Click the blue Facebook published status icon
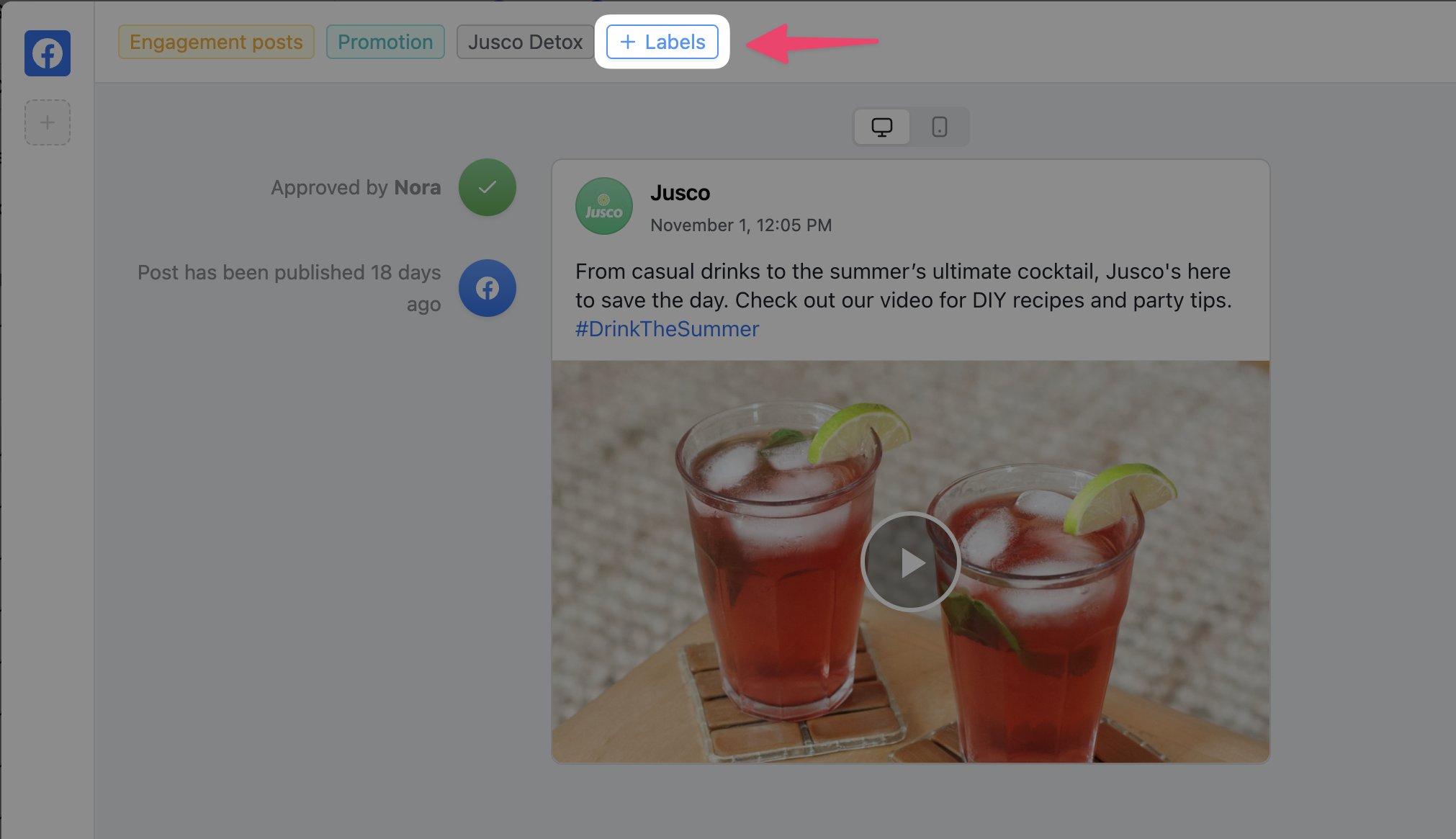1456x839 pixels. click(x=487, y=288)
